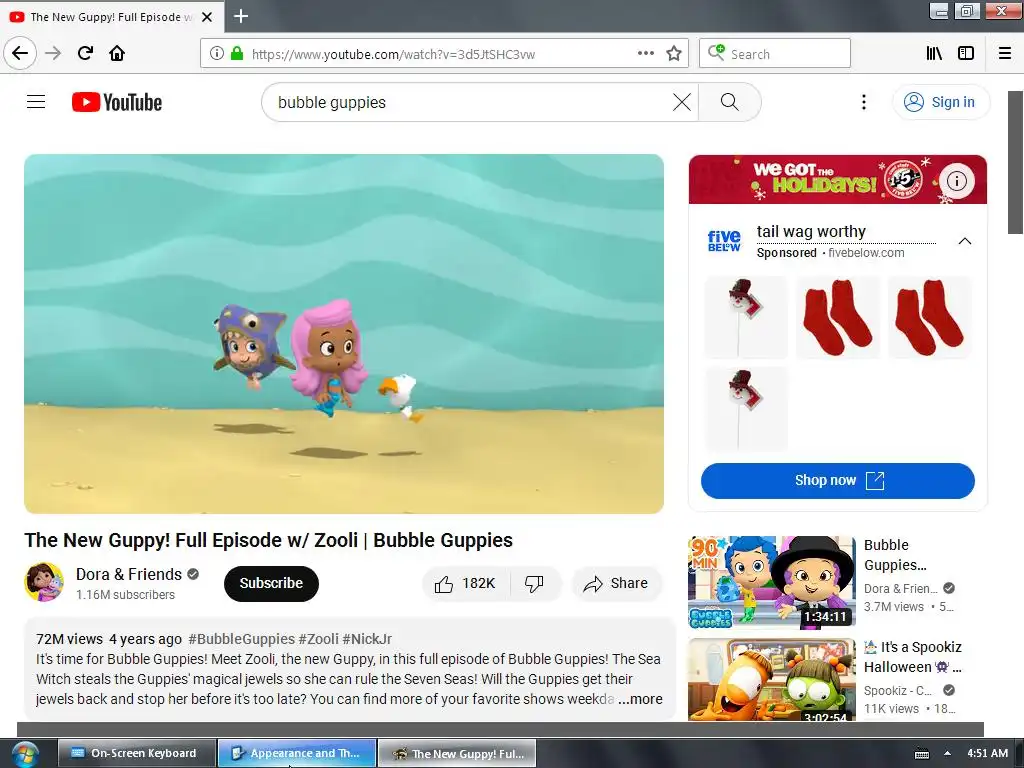Click the first red socks product image

tap(838, 317)
